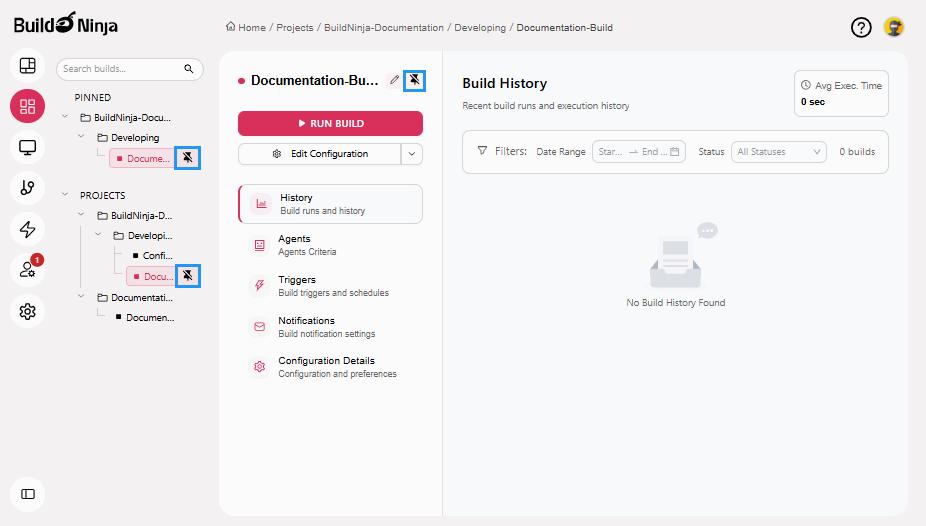Click the Search builds input field
The height and width of the screenshot is (526, 926).
click(x=118, y=69)
